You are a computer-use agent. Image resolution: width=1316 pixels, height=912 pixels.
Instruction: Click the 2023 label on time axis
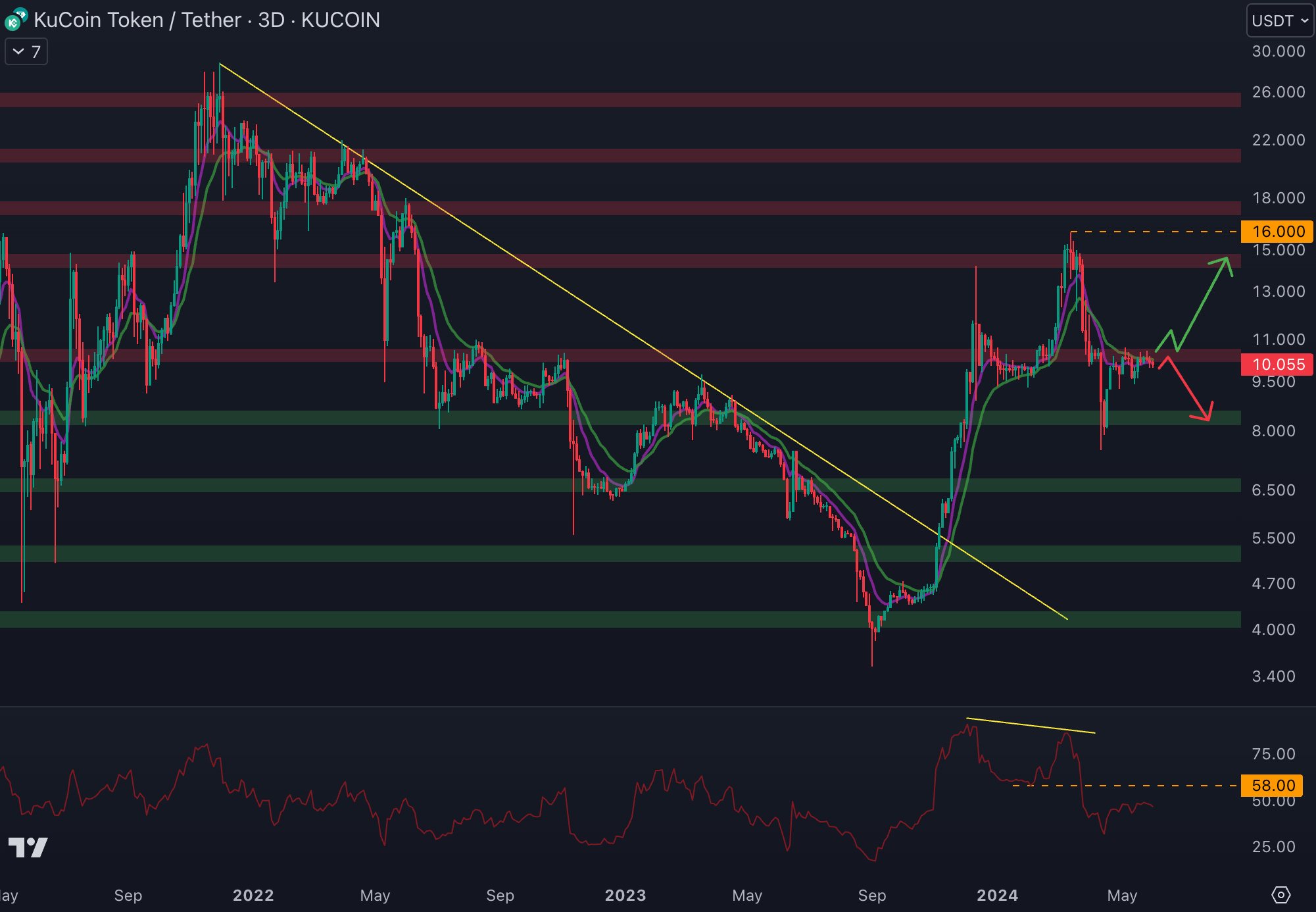pyautogui.click(x=625, y=895)
